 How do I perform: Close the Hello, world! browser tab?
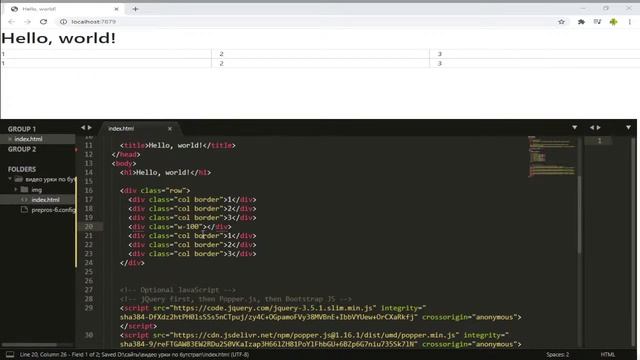coord(116,9)
